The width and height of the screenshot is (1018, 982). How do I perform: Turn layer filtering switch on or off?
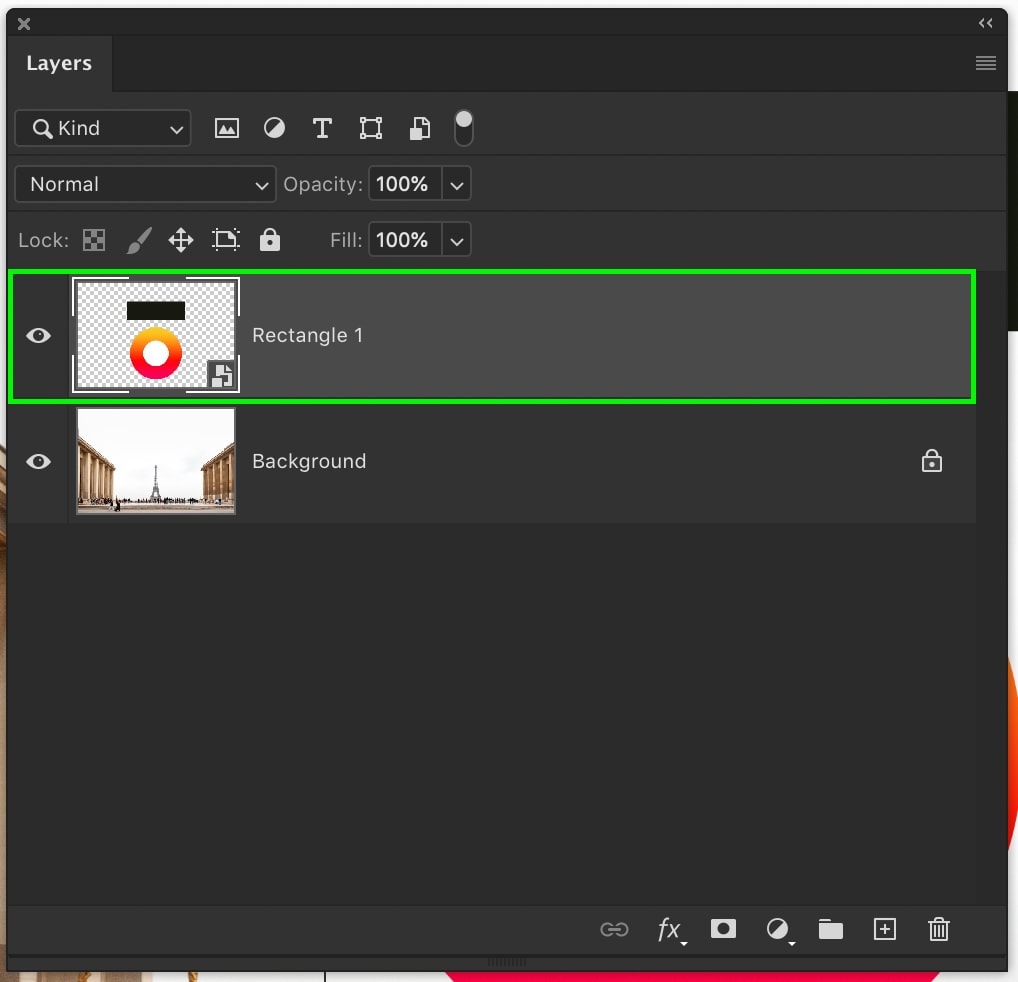[x=464, y=128]
